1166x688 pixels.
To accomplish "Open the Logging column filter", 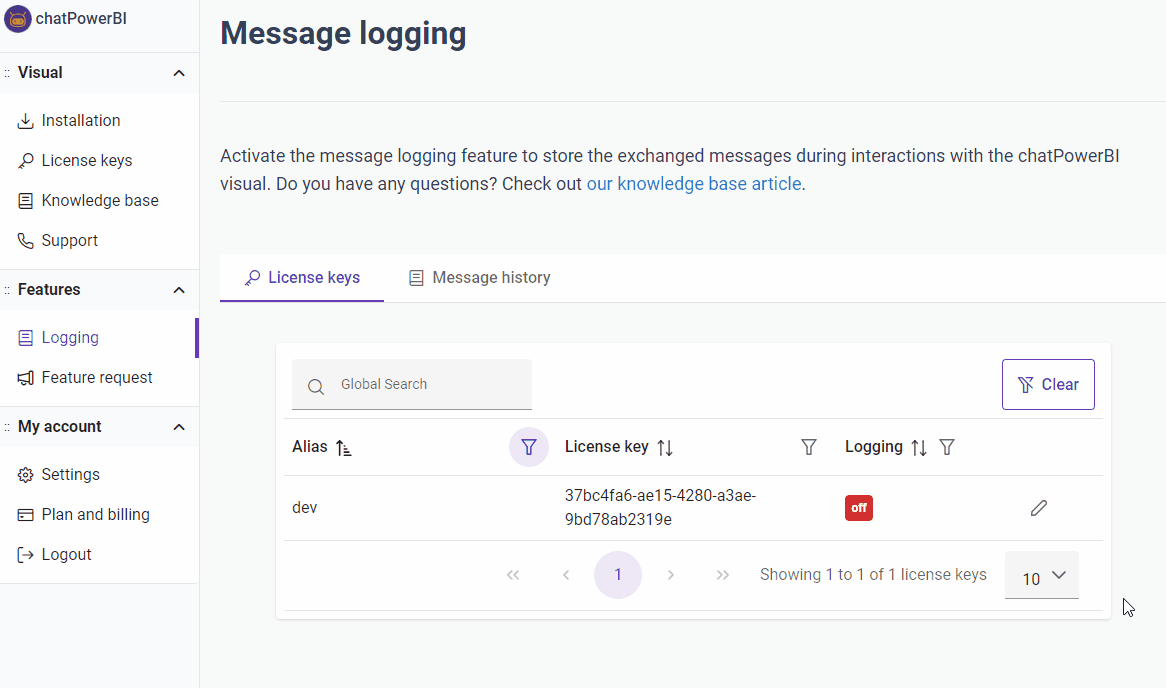I will [x=947, y=447].
